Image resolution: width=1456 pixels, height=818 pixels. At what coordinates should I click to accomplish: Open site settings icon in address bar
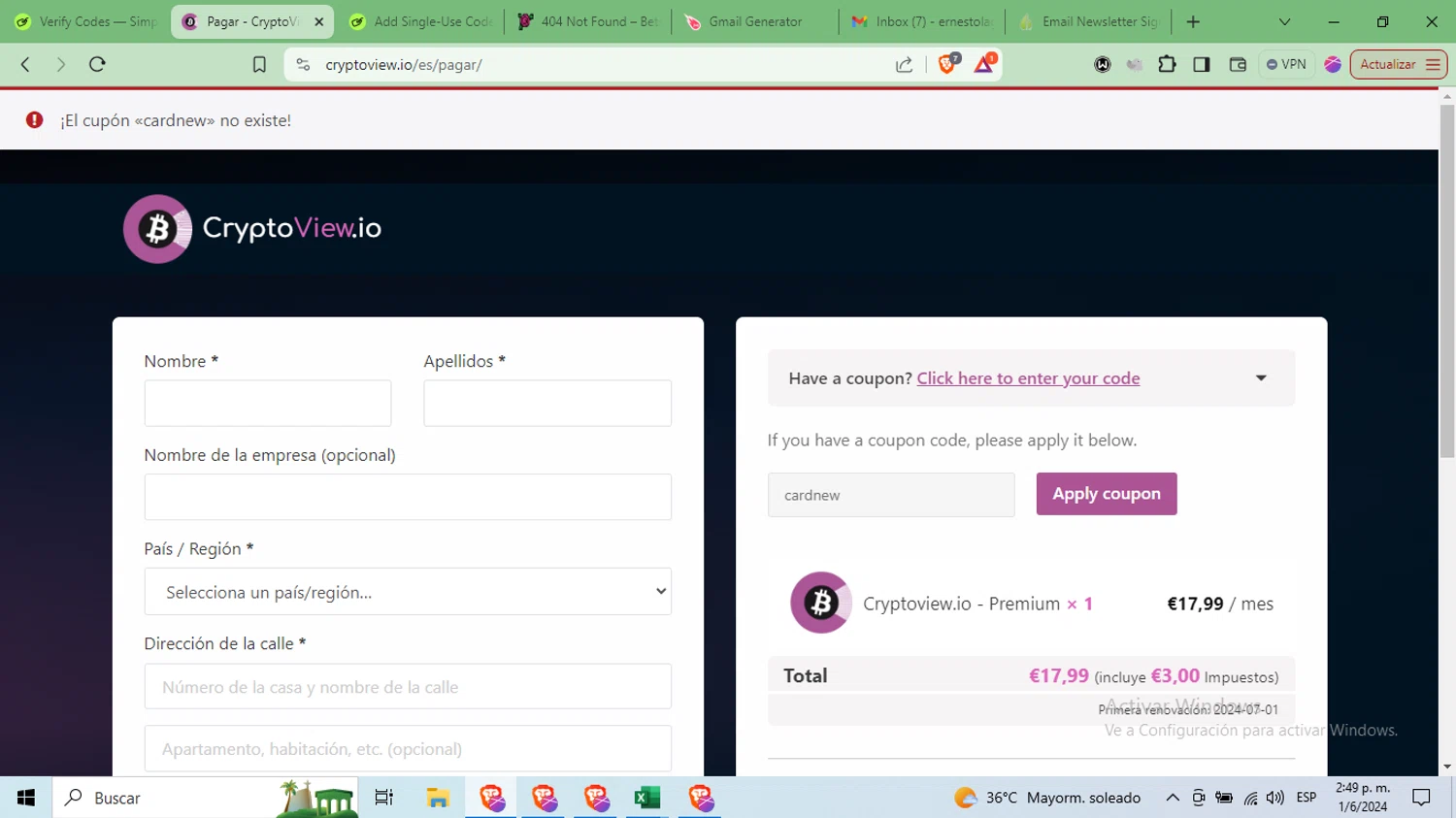tap(304, 64)
